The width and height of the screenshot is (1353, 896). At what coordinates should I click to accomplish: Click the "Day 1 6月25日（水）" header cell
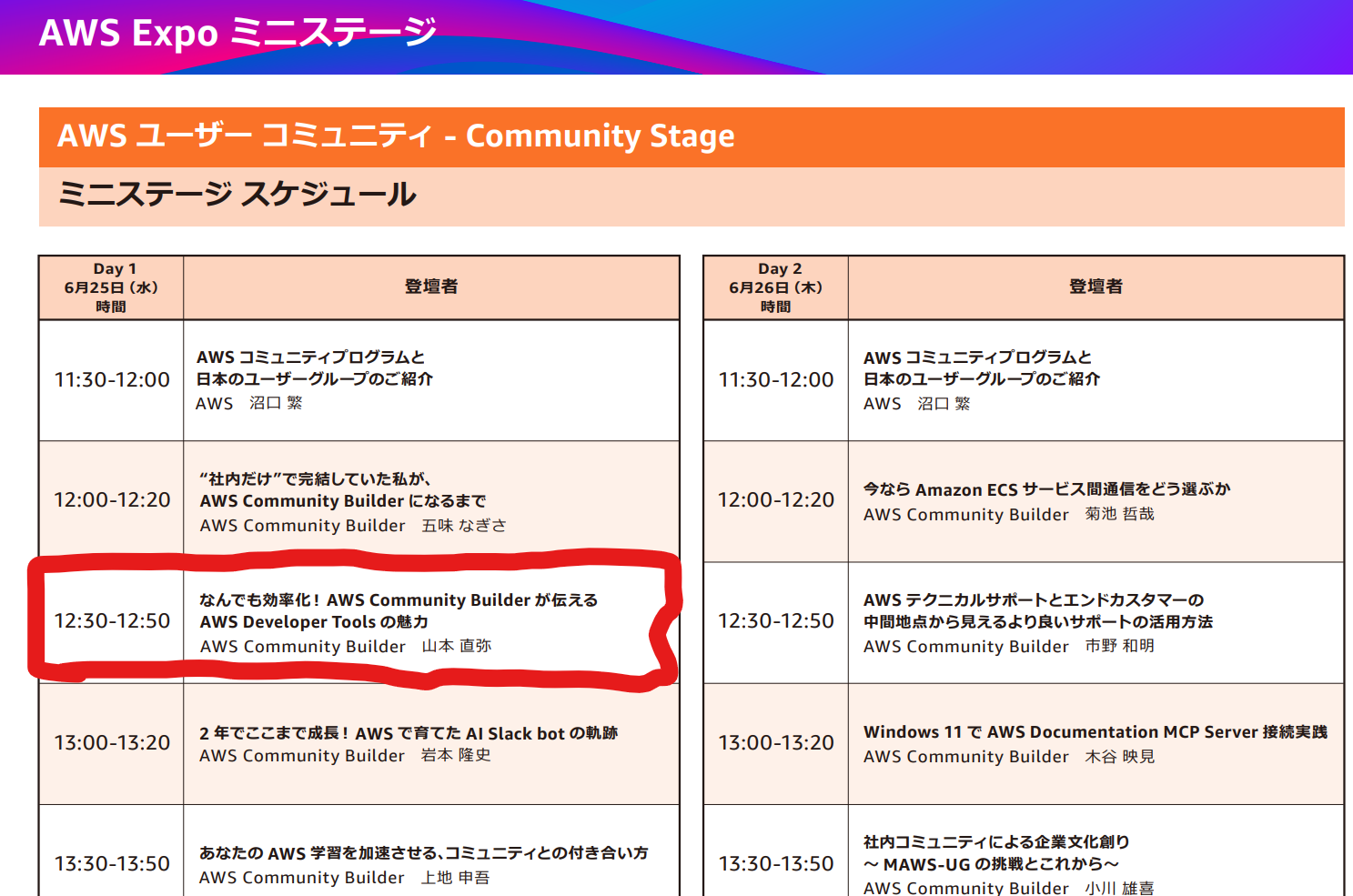click(x=111, y=287)
